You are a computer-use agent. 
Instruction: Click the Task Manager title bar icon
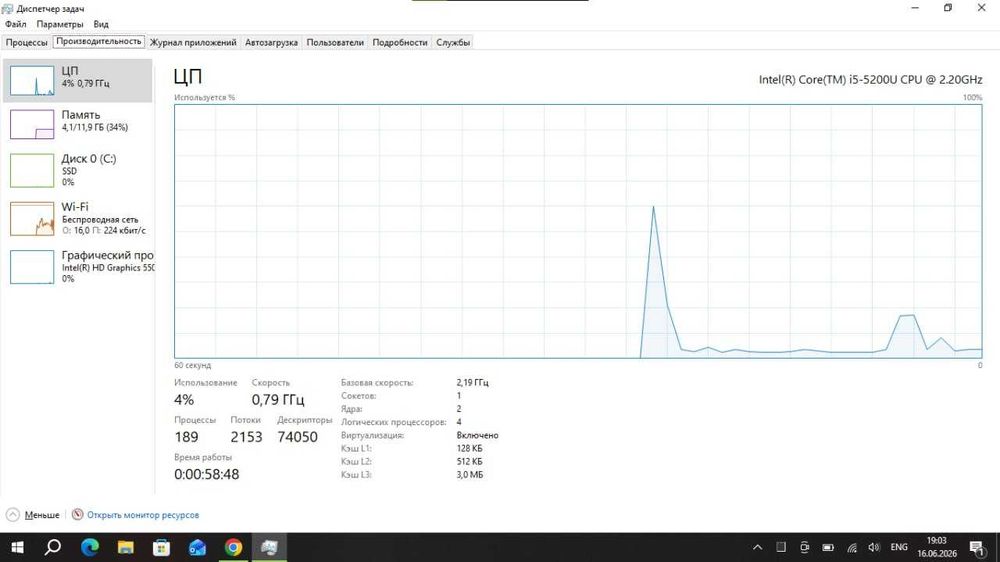[8, 8]
